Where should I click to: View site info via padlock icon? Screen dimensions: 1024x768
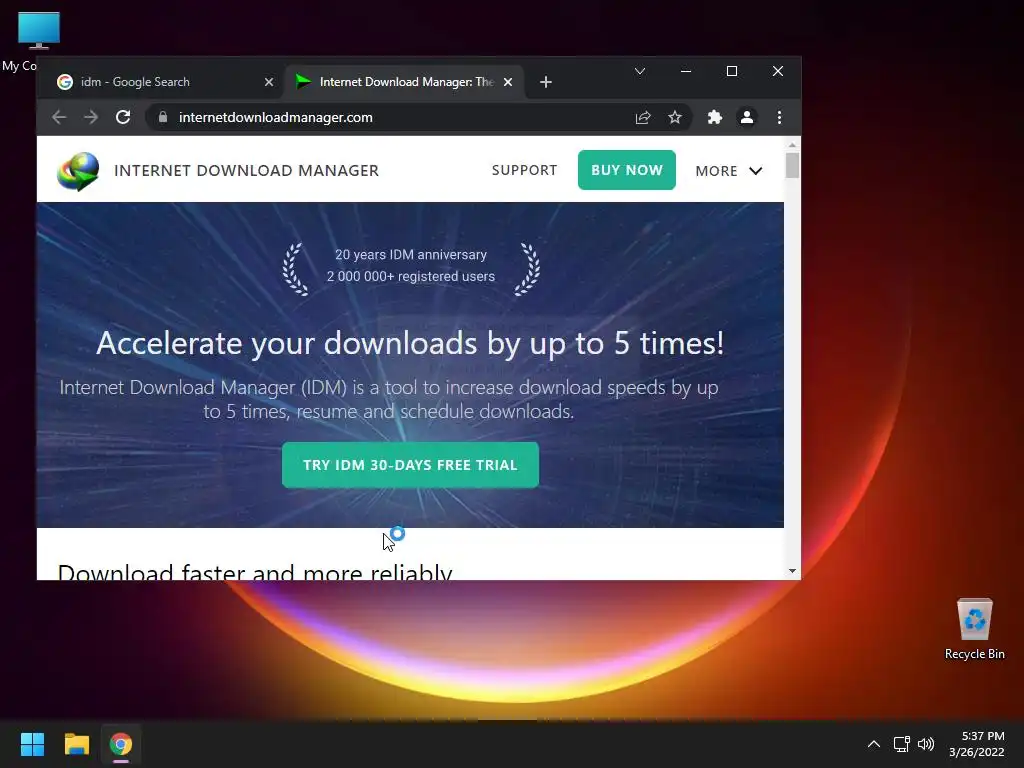pyautogui.click(x=163, y=117)
